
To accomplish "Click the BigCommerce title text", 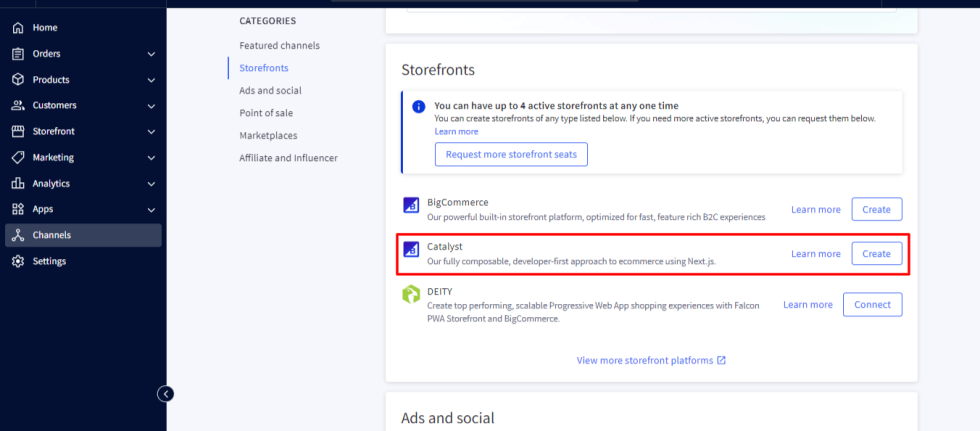I will coord(458,202).
